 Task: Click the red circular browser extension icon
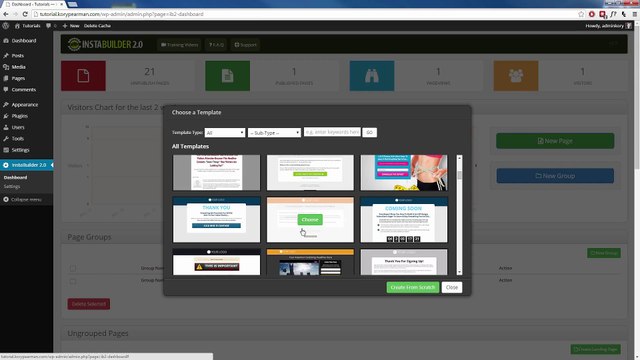pos(592,14)
